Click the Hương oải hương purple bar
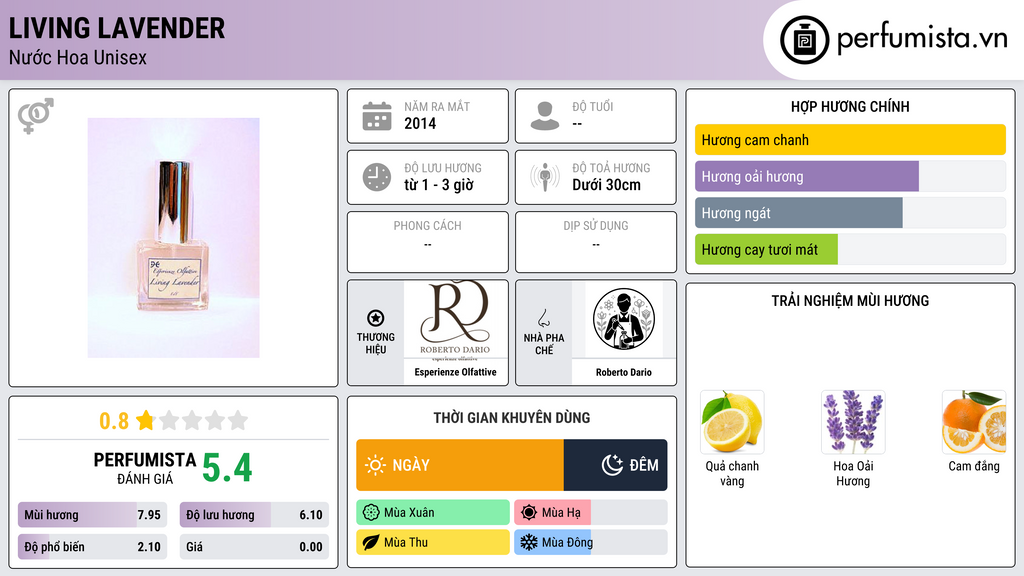The height and width of the screenshot is (576, 1024). click(850, 176)
